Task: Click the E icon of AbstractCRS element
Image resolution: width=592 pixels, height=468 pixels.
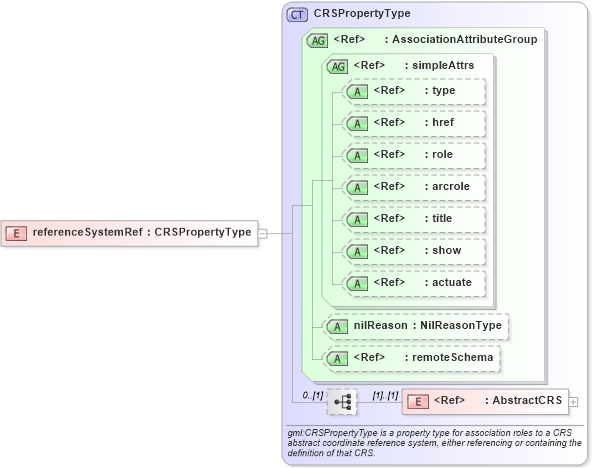Action: (x=418, y=402)
